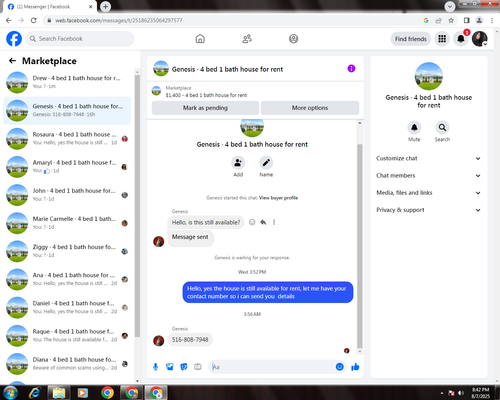
Task: Click More options button
Action: [310, 108]
